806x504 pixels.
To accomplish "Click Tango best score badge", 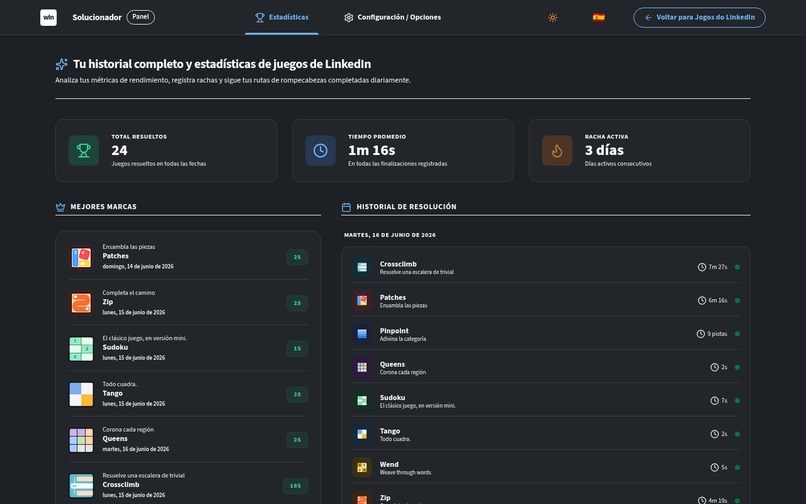I will pos(297,394).
